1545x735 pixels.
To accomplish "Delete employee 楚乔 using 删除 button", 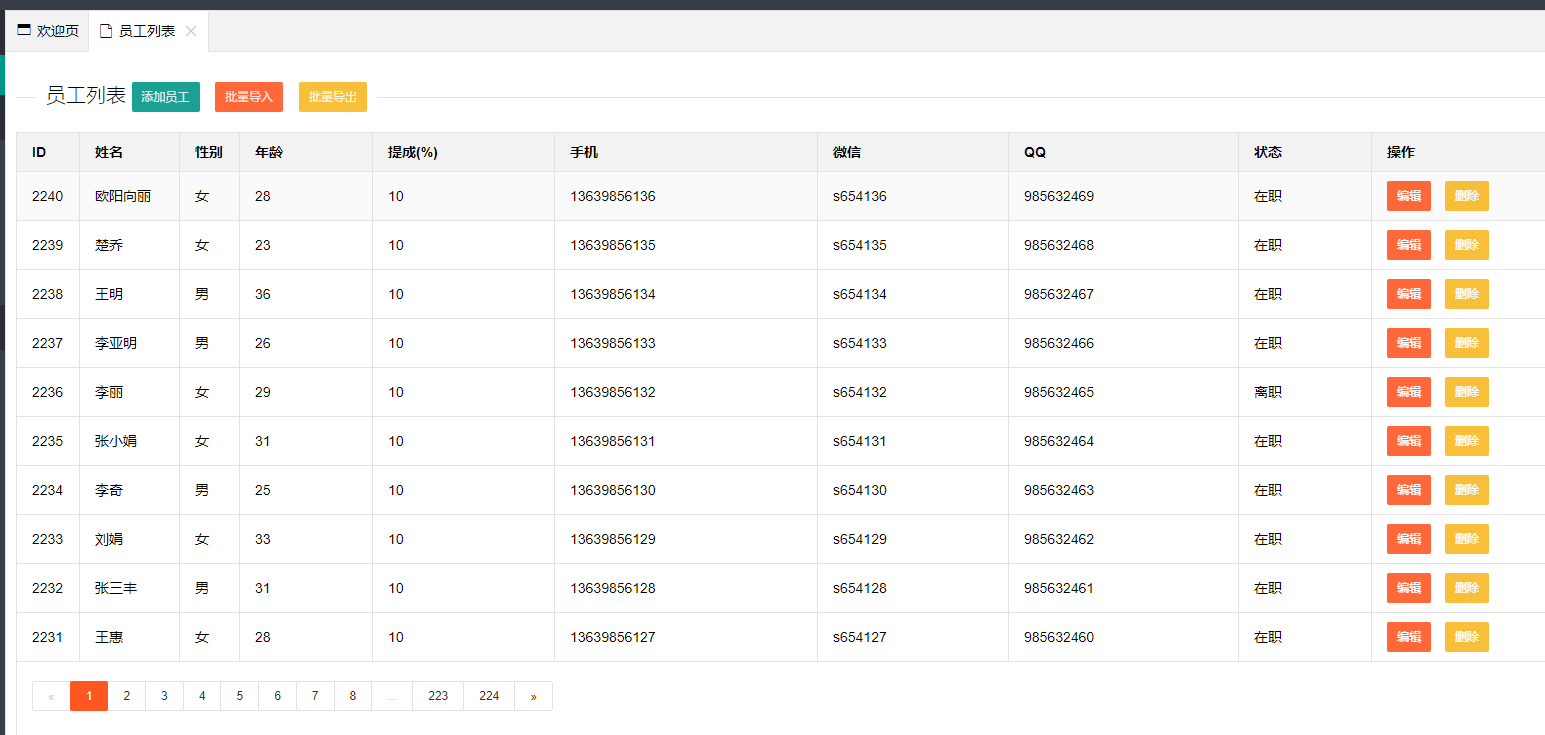I will [1466, 245].
